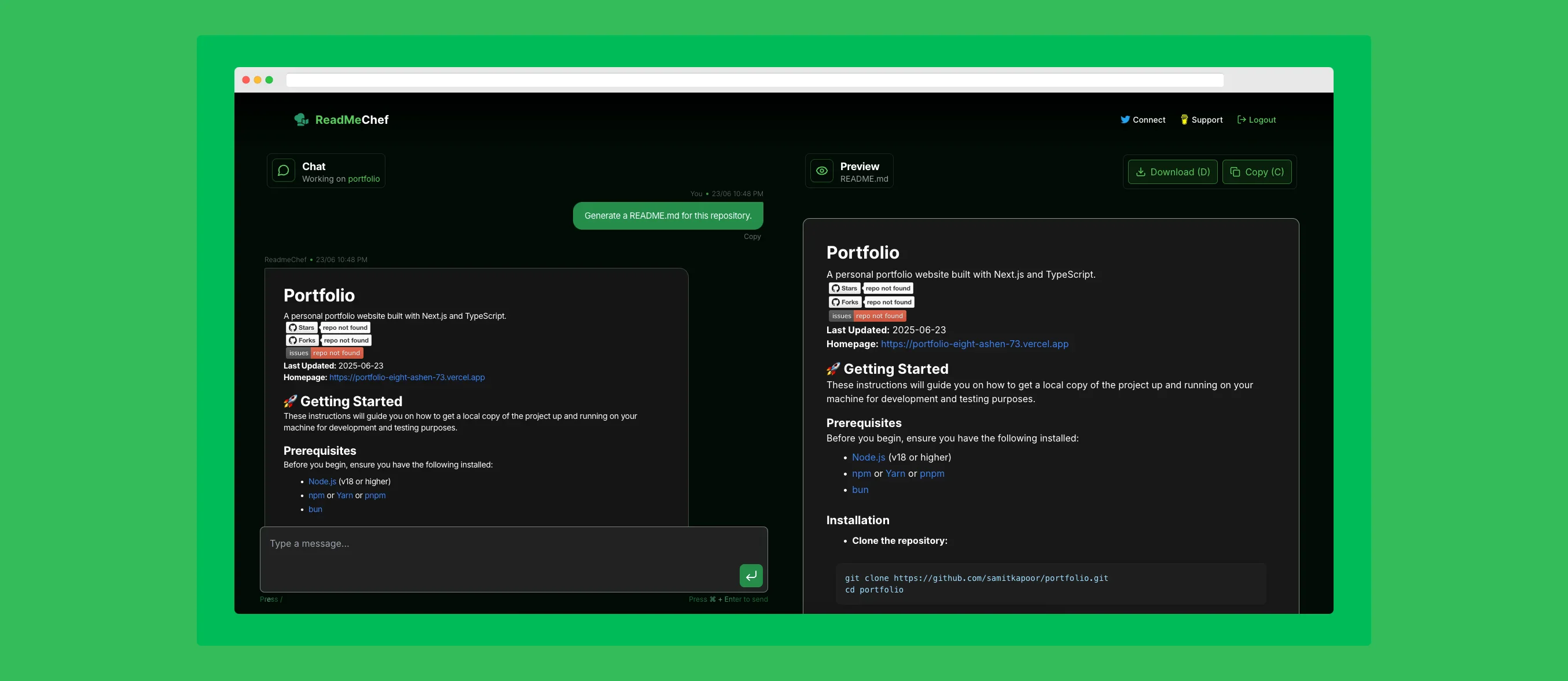Click the ReadMeChef chef hat logo
1568x681 pixels.
[302, 119]
